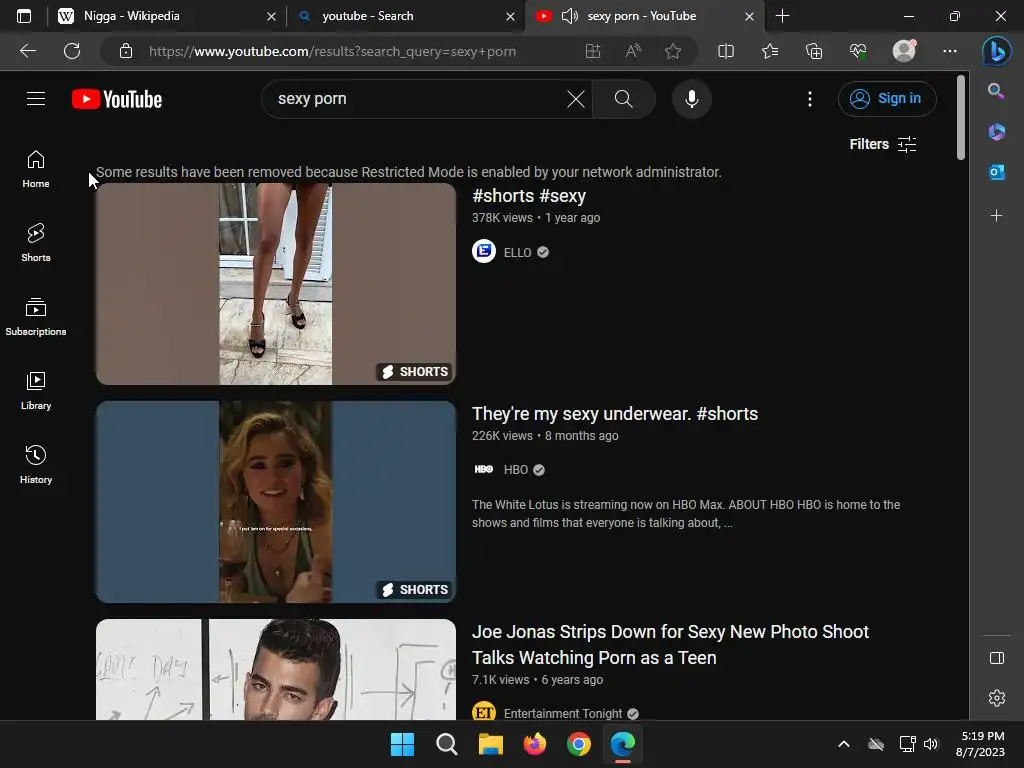View site information lock icon

tap(126, 51)
